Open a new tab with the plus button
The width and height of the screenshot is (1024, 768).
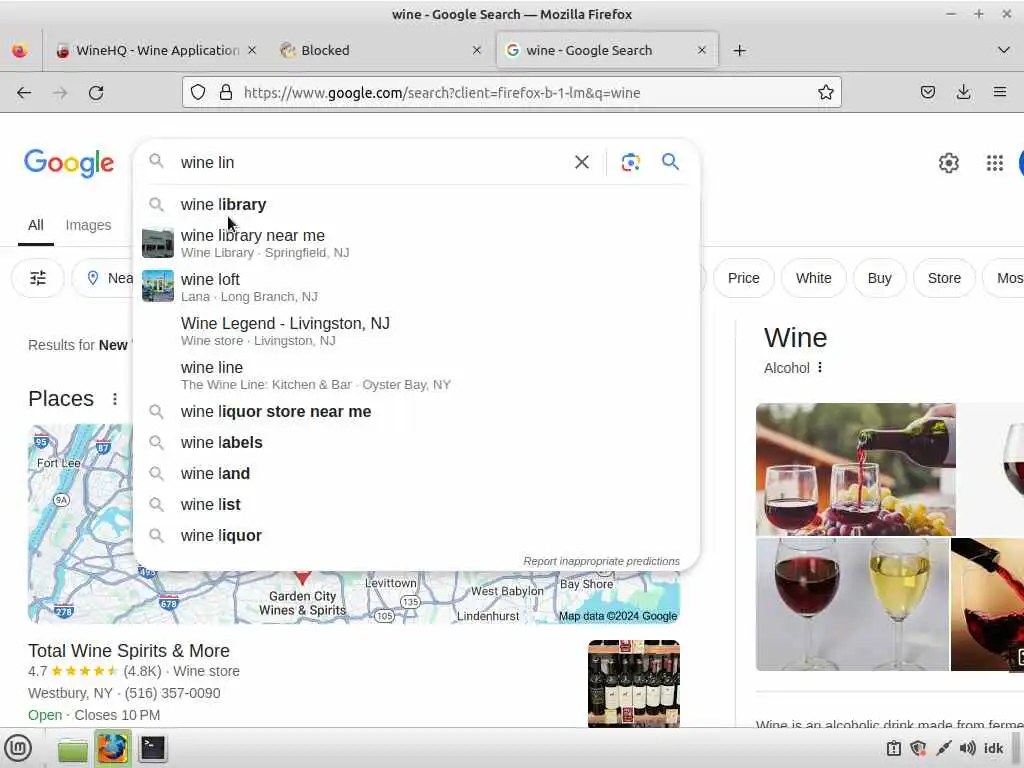click(x=739, y=50)
